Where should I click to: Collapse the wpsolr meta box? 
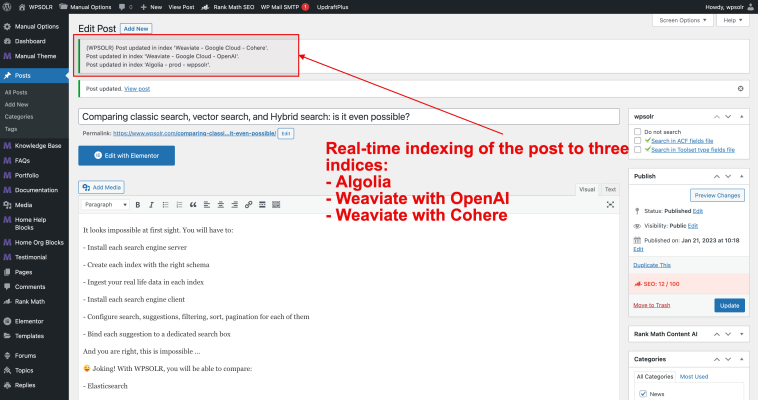[742, 117]
